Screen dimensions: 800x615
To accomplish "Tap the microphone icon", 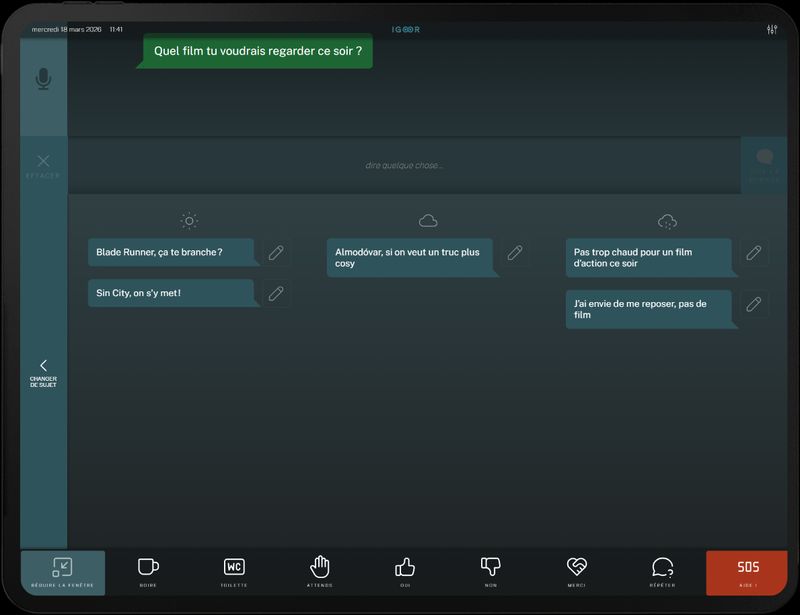I will click(43, 79).
